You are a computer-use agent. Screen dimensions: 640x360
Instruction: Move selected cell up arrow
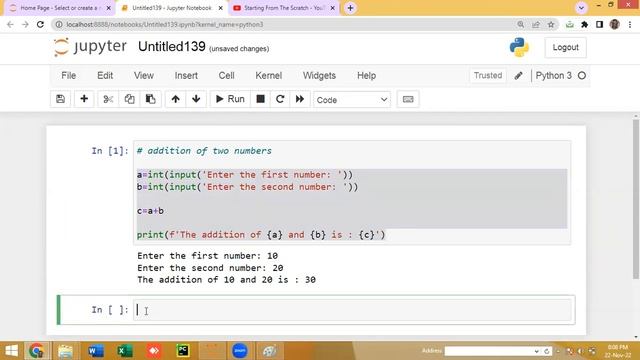[176, 99]
